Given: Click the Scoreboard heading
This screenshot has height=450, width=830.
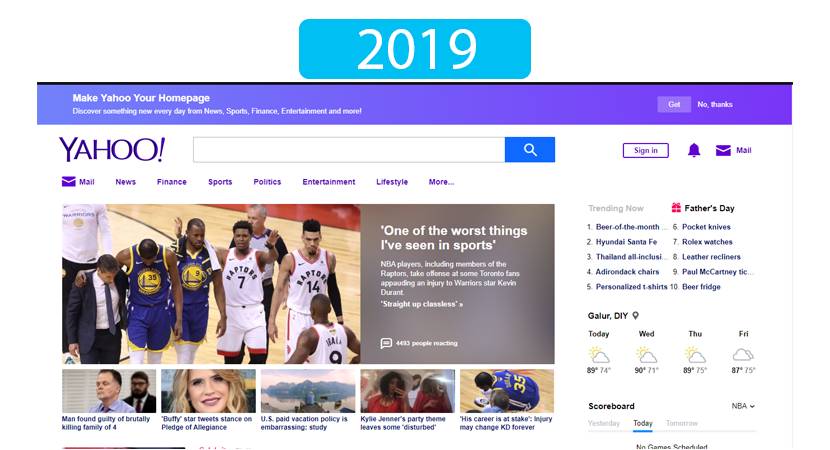Looking at the screenshot, I should 611,406.
